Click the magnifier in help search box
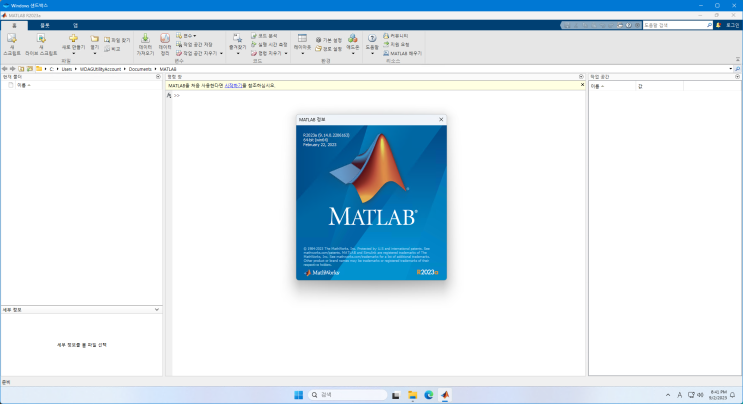 click(709, 25)
